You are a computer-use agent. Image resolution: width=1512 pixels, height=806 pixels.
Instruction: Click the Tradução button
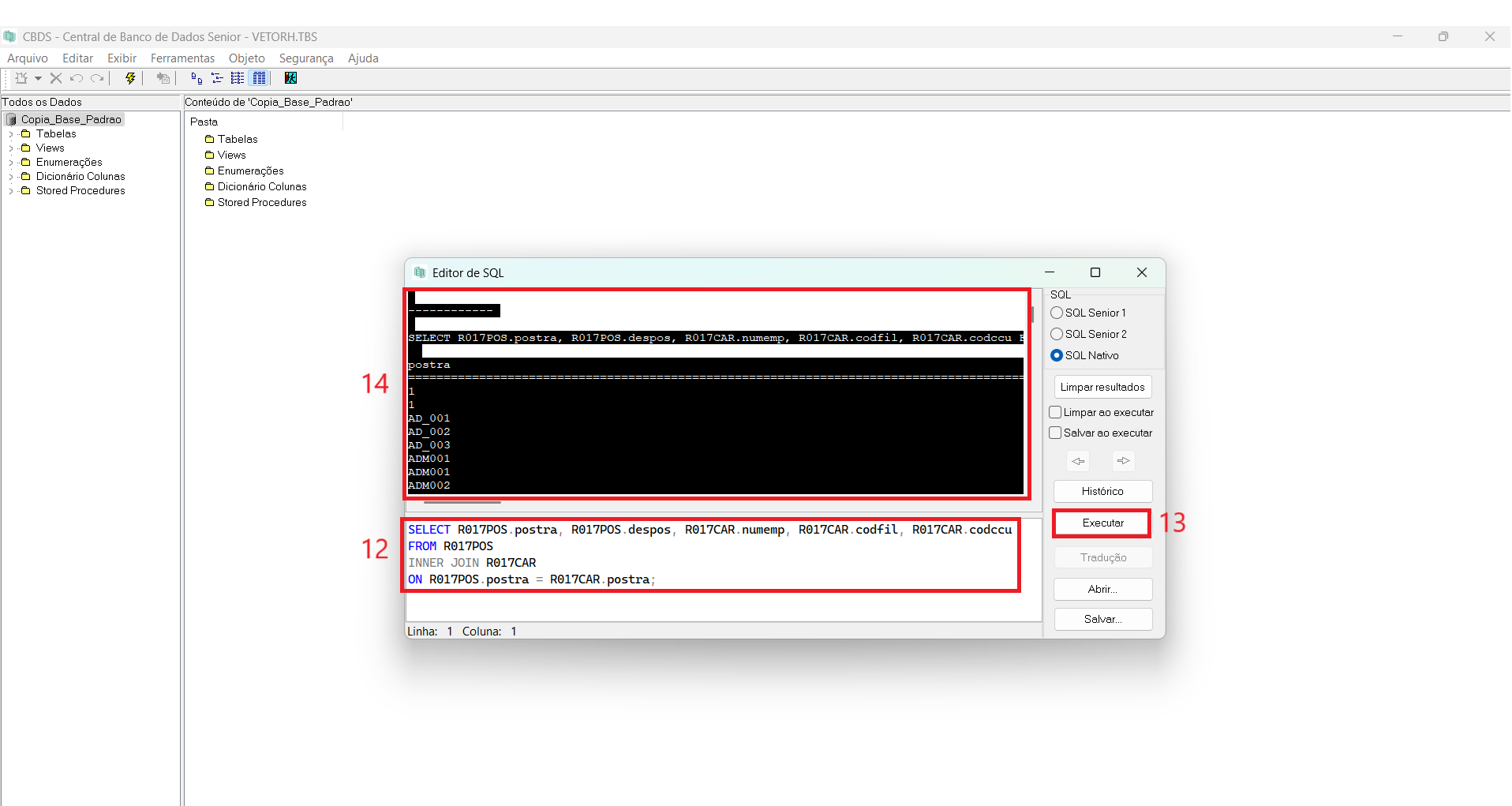(x=1102, y=557)
